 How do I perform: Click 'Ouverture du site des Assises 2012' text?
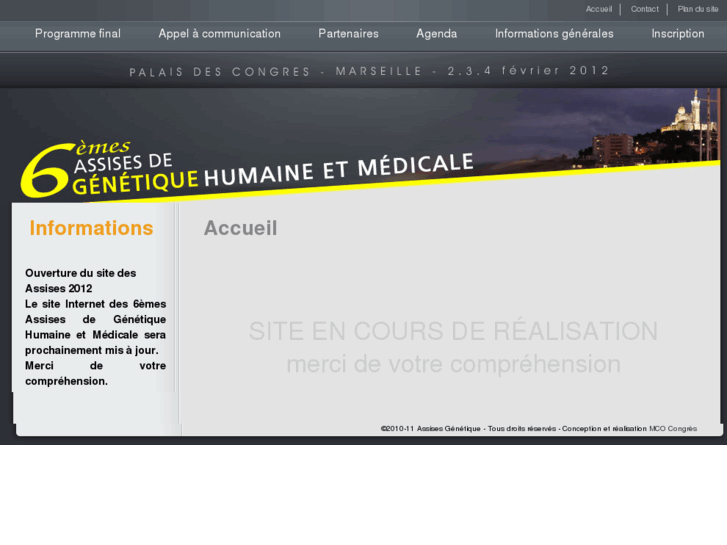(x=81, y=281)
